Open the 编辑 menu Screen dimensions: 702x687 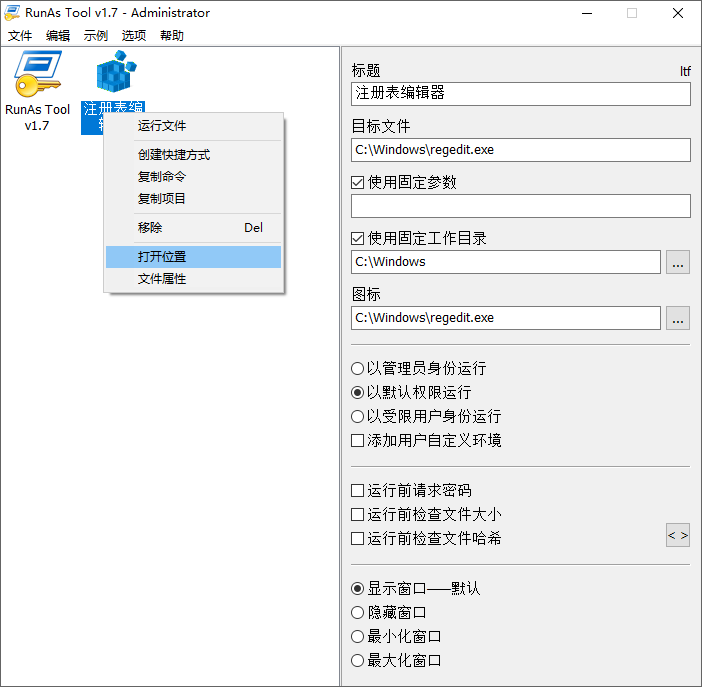58,35
